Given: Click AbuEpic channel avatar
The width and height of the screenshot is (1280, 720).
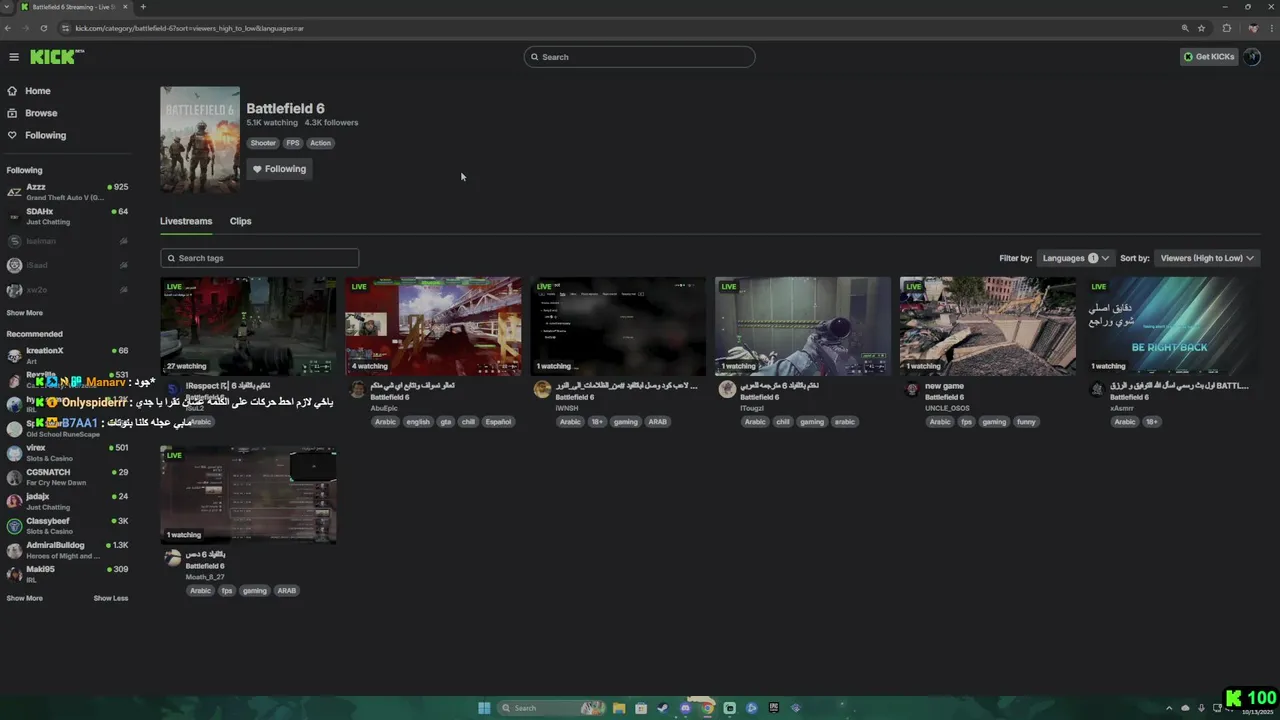Looking at the screenshot, I should (357, 389).
